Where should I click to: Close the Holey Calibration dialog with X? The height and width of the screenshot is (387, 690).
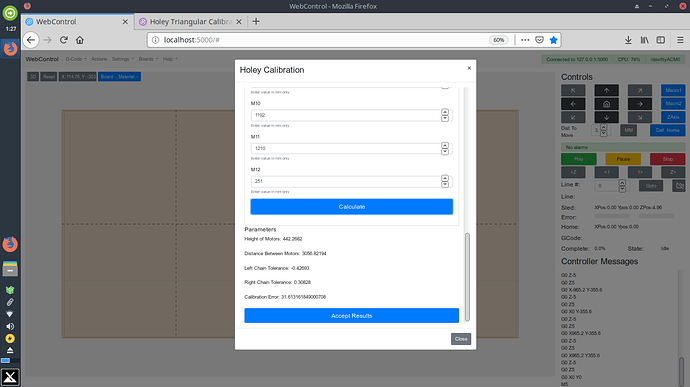[469, 68]
